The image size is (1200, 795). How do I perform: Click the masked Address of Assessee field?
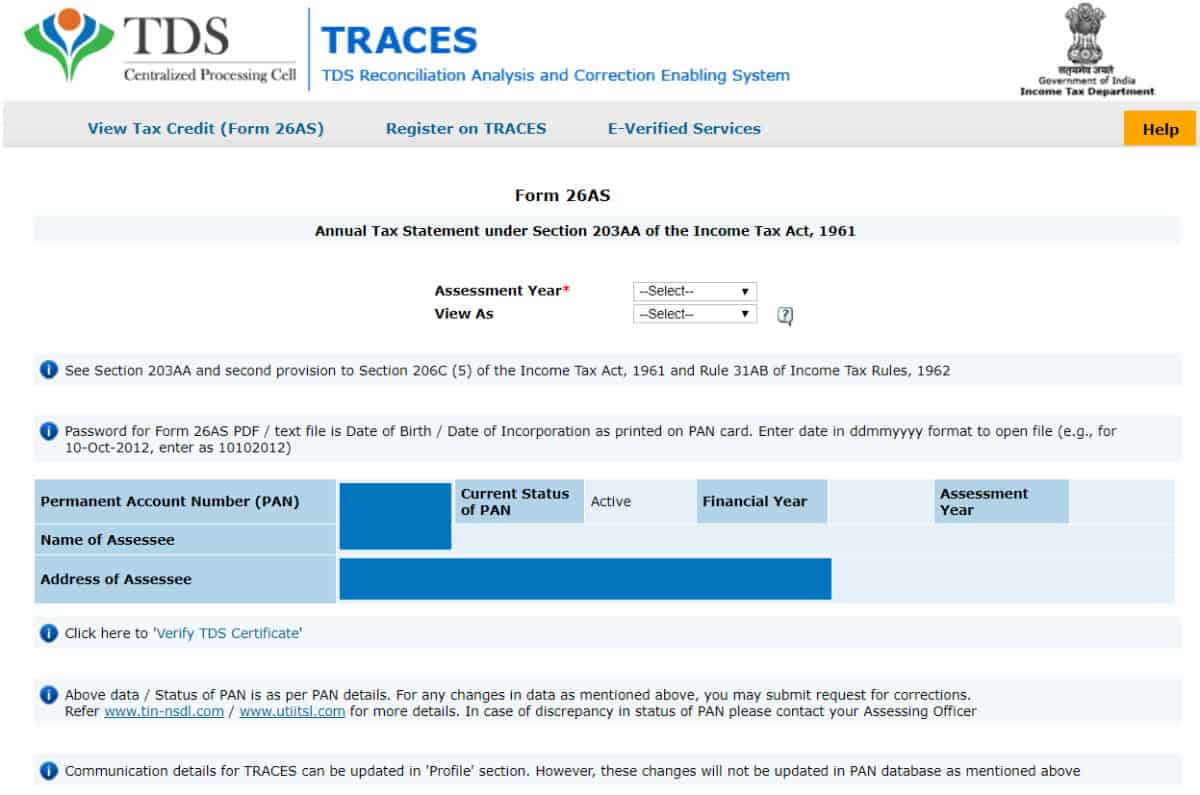(x=585, y=579)
